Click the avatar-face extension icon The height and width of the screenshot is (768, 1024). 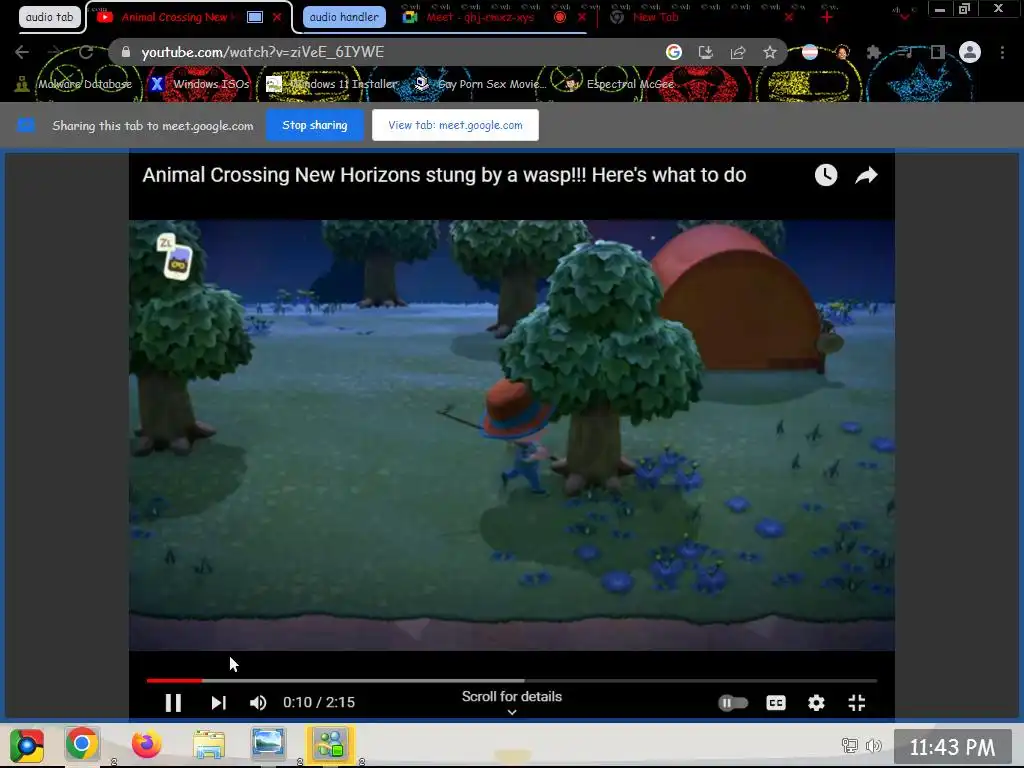coord(842,52)
